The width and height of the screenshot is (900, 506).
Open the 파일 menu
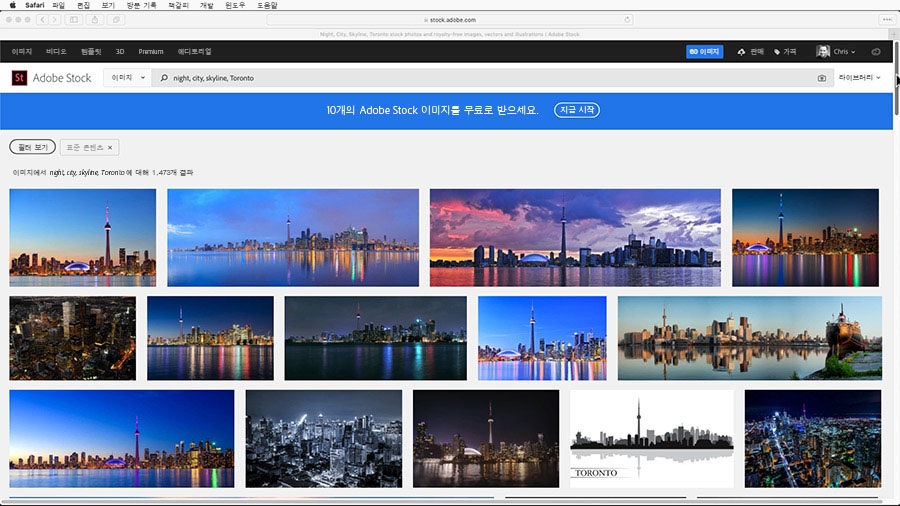tap(59, 5)
